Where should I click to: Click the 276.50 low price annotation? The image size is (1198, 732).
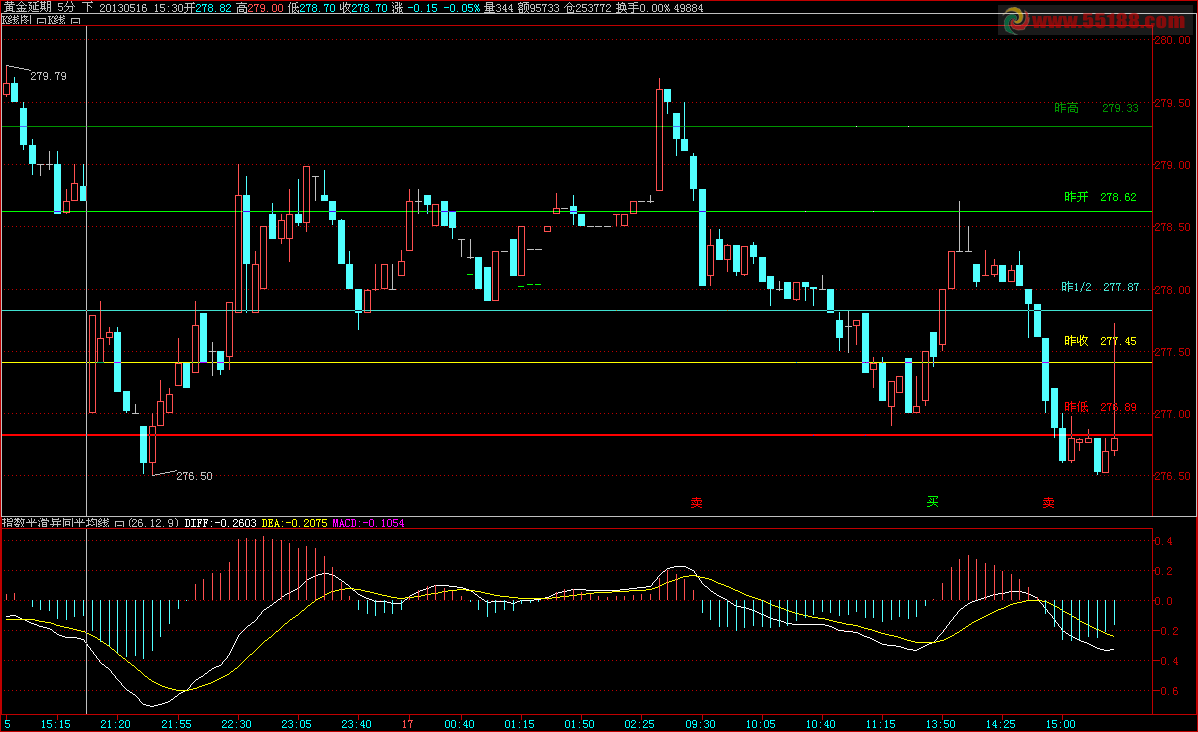[194, 477]
